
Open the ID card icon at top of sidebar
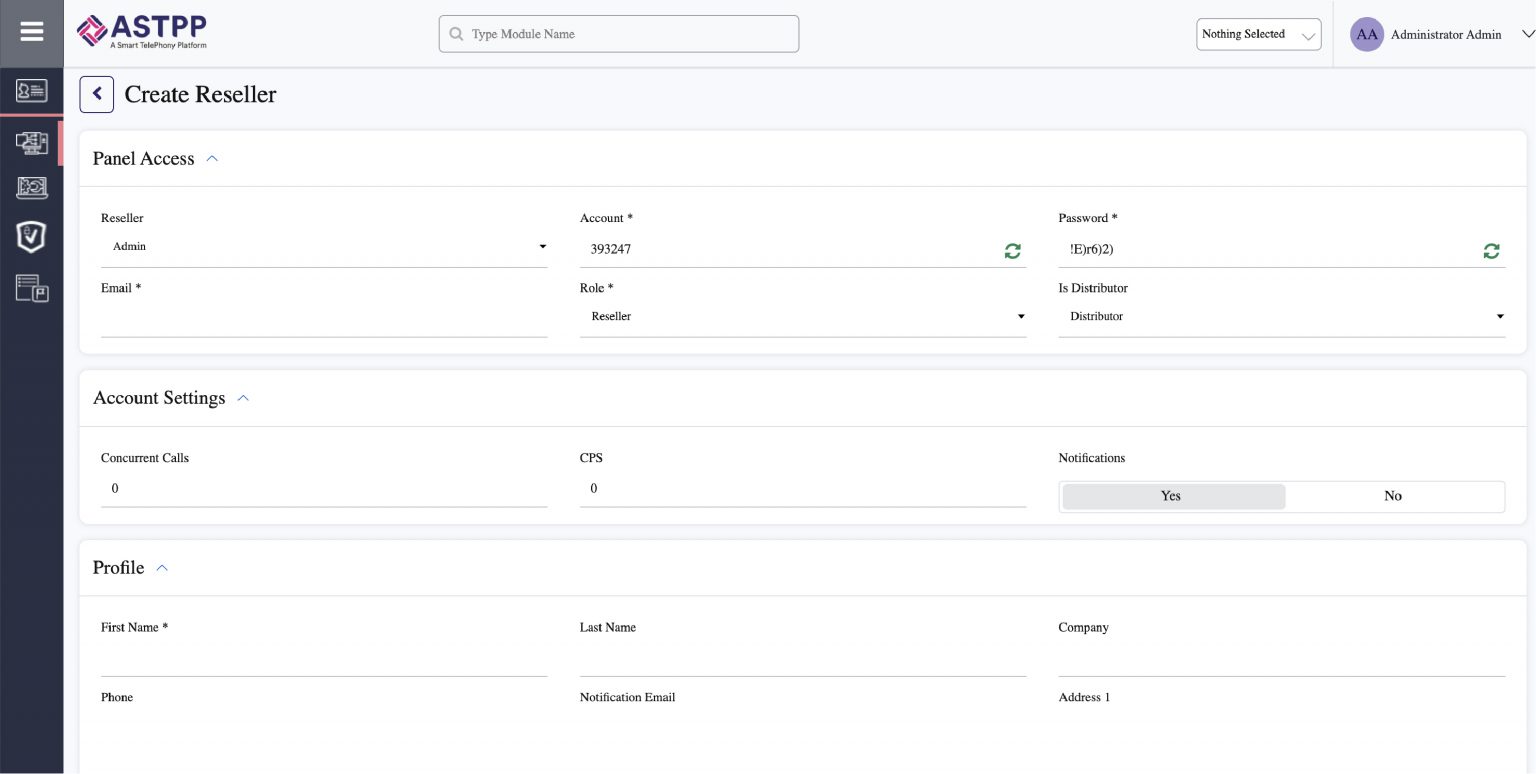[31, 90]
